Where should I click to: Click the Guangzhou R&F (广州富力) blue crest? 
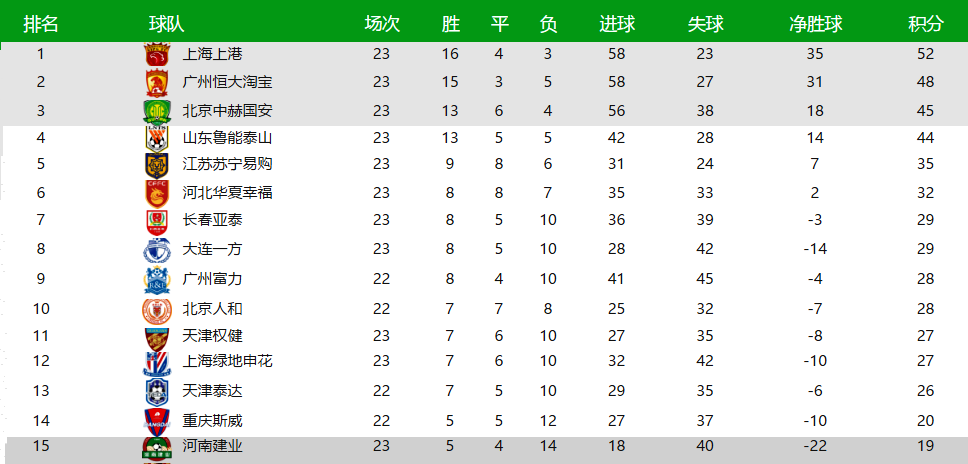tap(156, 280)
